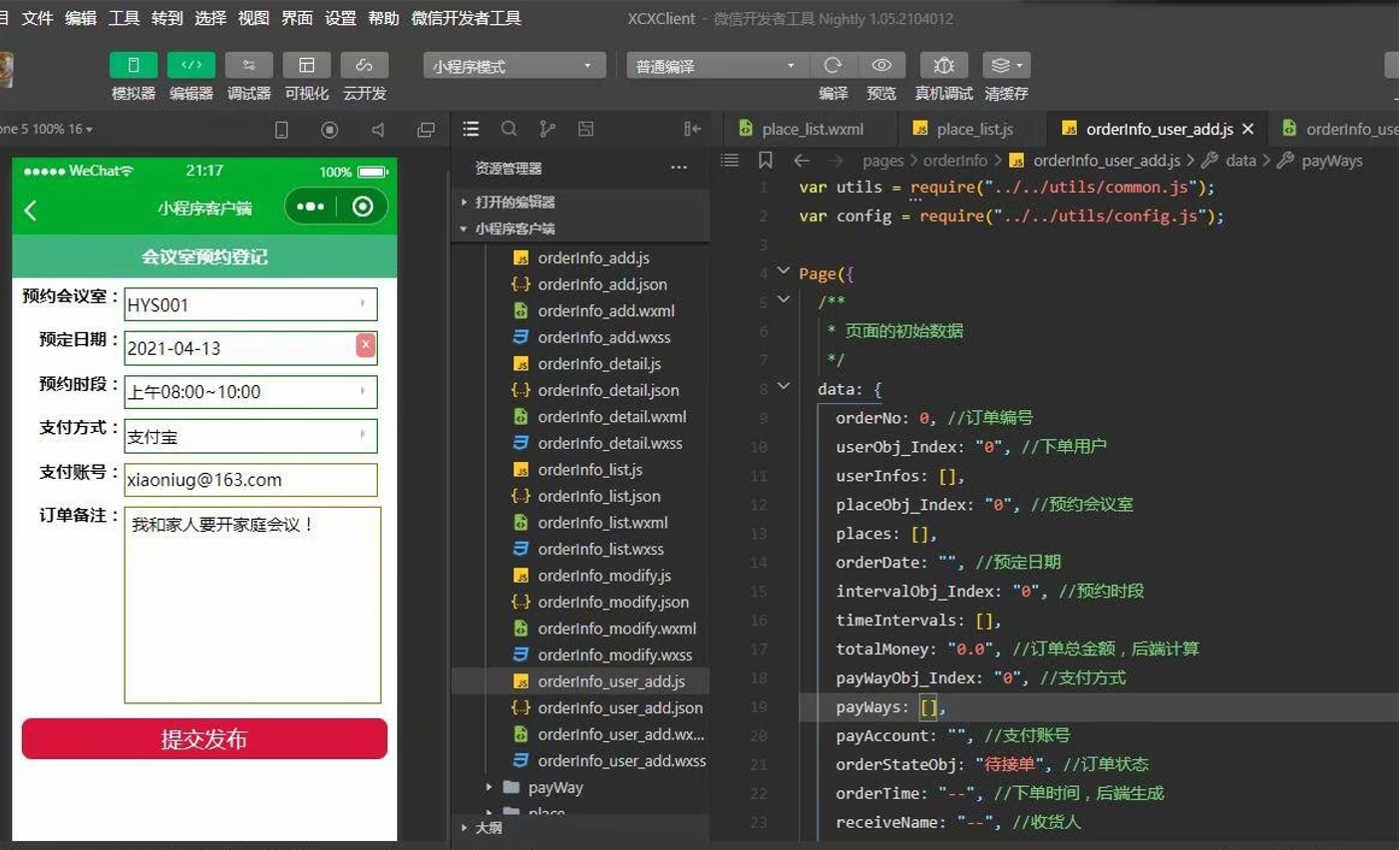The height and width of the screenshot is (850, 1400).
Task: Click the editor back navigation arrow
Action: pos(801,160)
